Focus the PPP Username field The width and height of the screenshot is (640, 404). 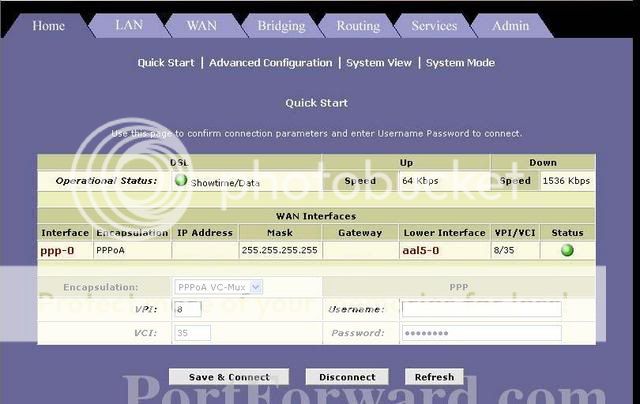[481, 310]
